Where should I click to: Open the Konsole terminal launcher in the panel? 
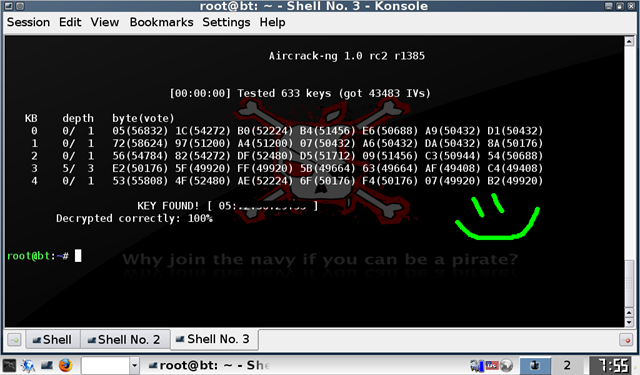point(47,365)
